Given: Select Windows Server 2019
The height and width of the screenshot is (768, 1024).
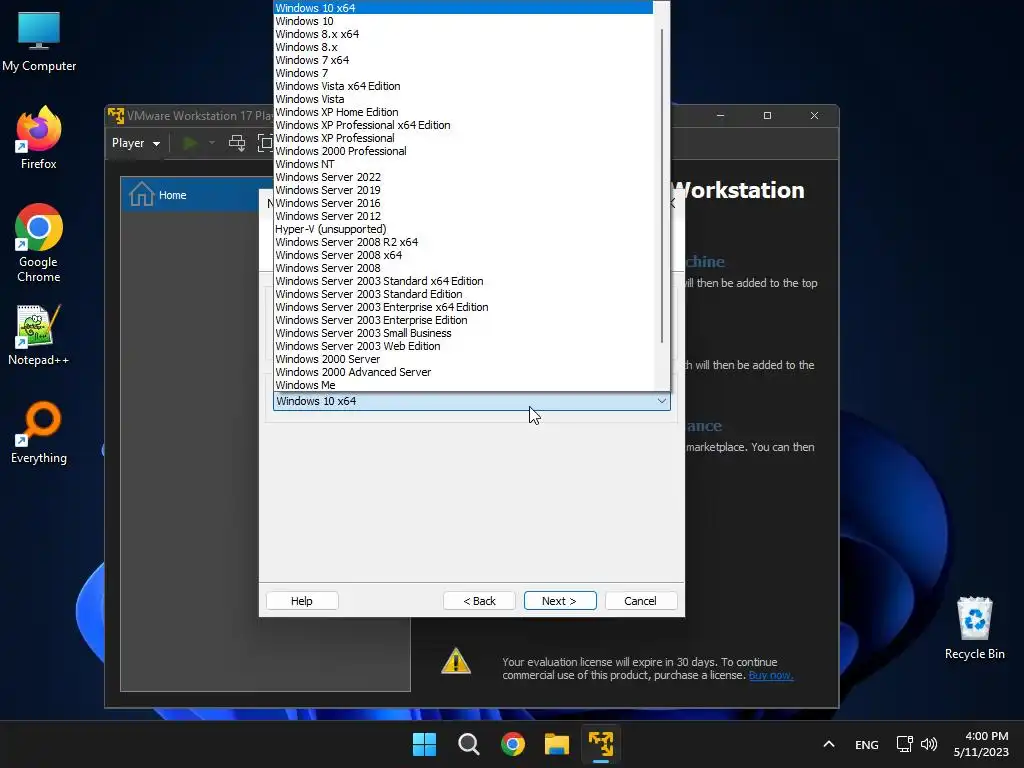Looking at the screenshot, I should pyautogui.click(x=463, y=190).
